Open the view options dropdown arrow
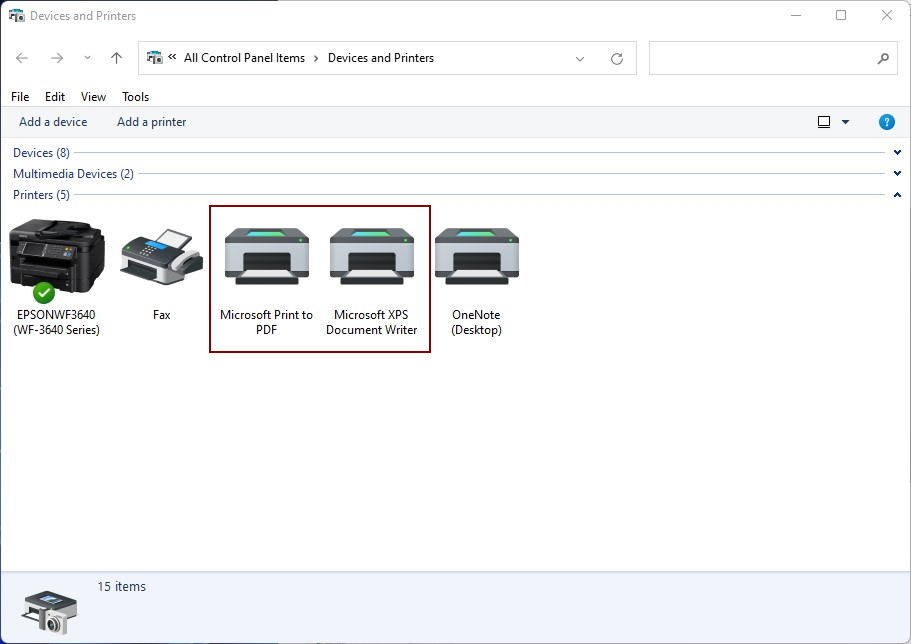 (x=845, y=122)
